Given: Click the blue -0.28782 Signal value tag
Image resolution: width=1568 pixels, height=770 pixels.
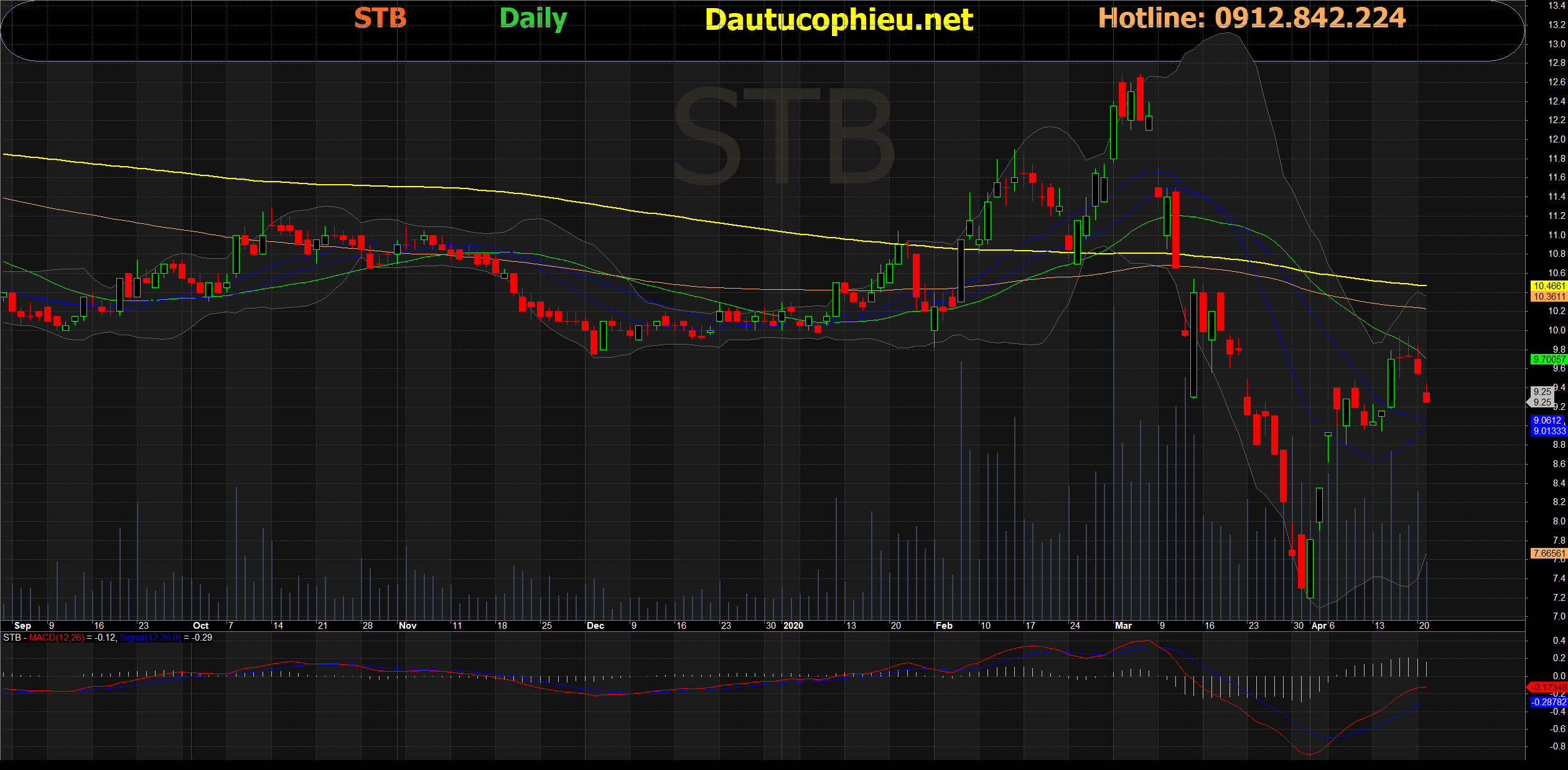Looking at the screenshot, I should pos(1548,702).
